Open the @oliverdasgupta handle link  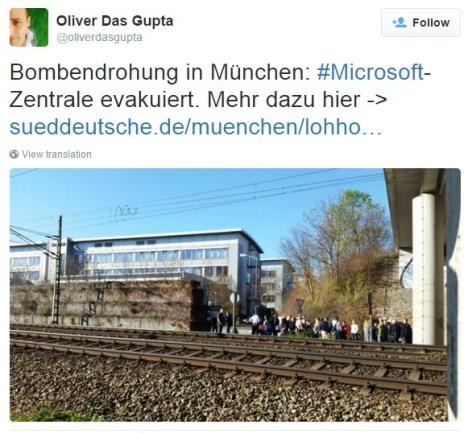(99, 37)
